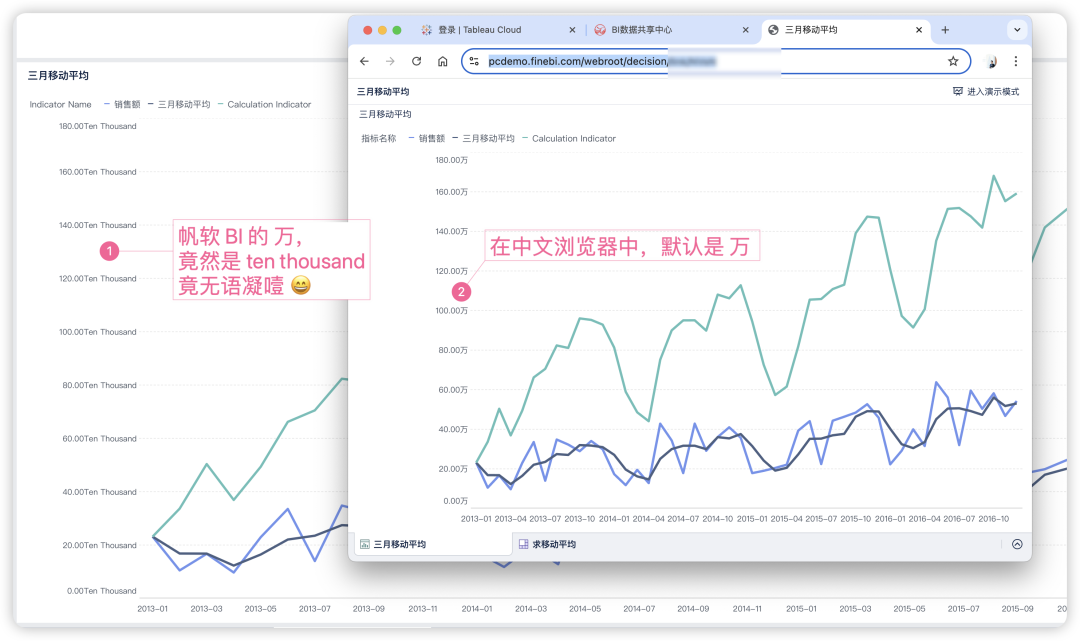Close the 三月移动平均 browser tab

tap(919, 30)
